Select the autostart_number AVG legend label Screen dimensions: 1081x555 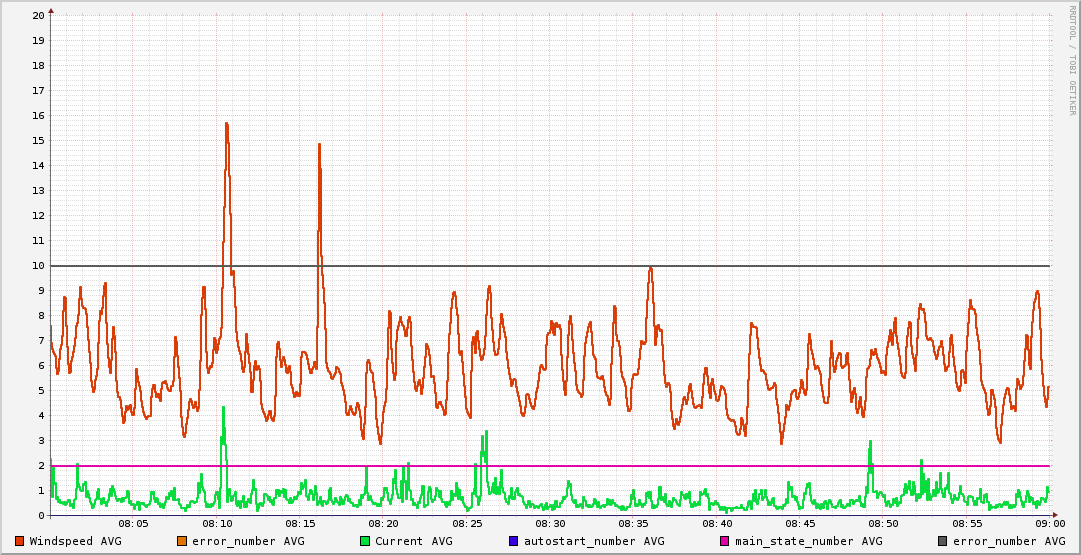tap(594, 541)
